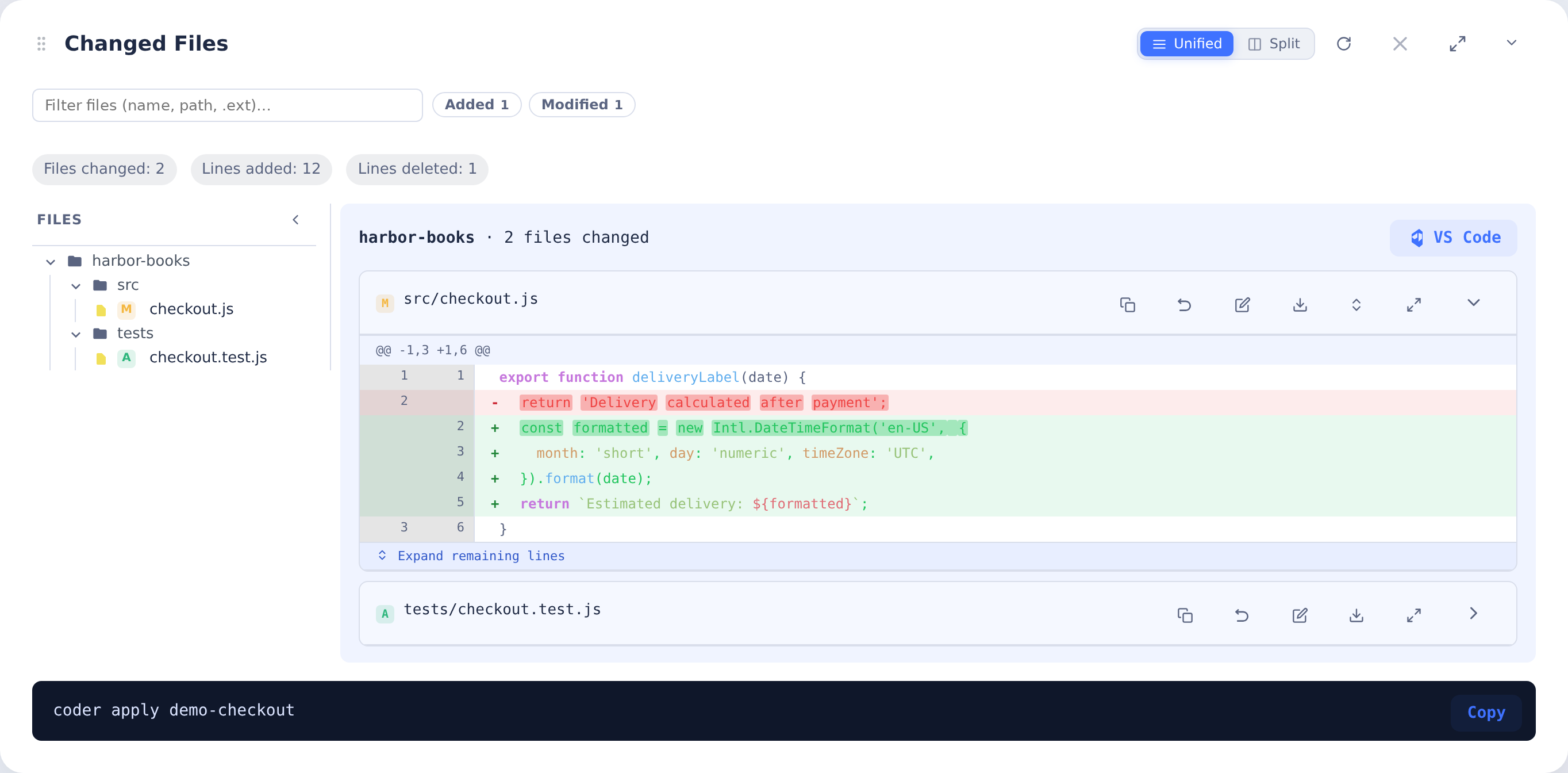Click the tests/checkout.test.js header name
This screenshot has height=773, width=1568.
tap(502, 610)
